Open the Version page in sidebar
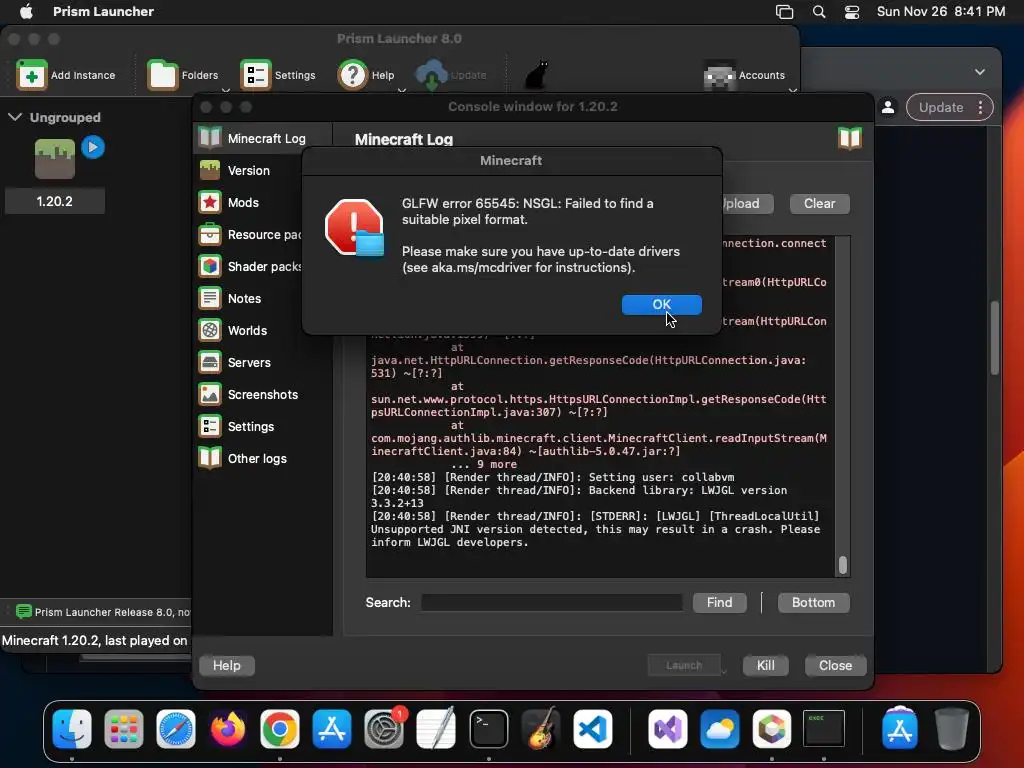Viewport: 1024px width, 768px height. click(x=263, y=170)
